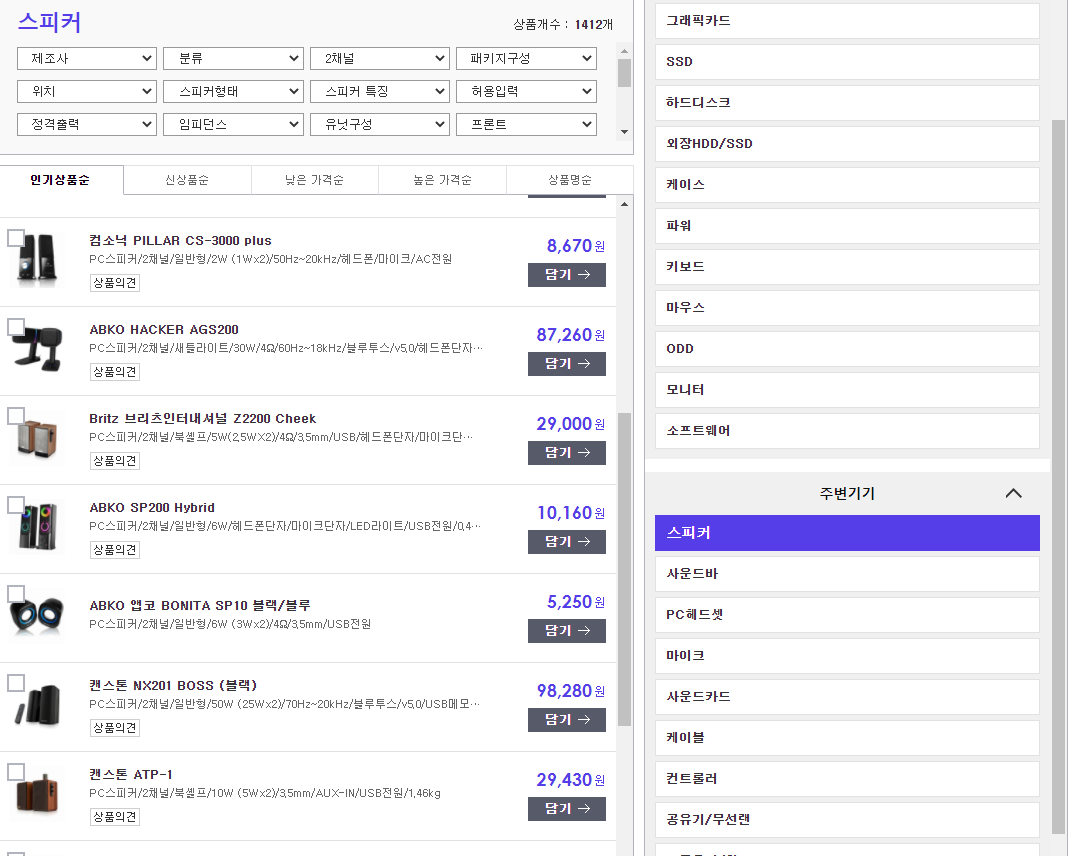The height and width of the screenshot is (856, 1074).
Task: Open the 스피커형태 dropdown filter
Action: pos(234,91)
